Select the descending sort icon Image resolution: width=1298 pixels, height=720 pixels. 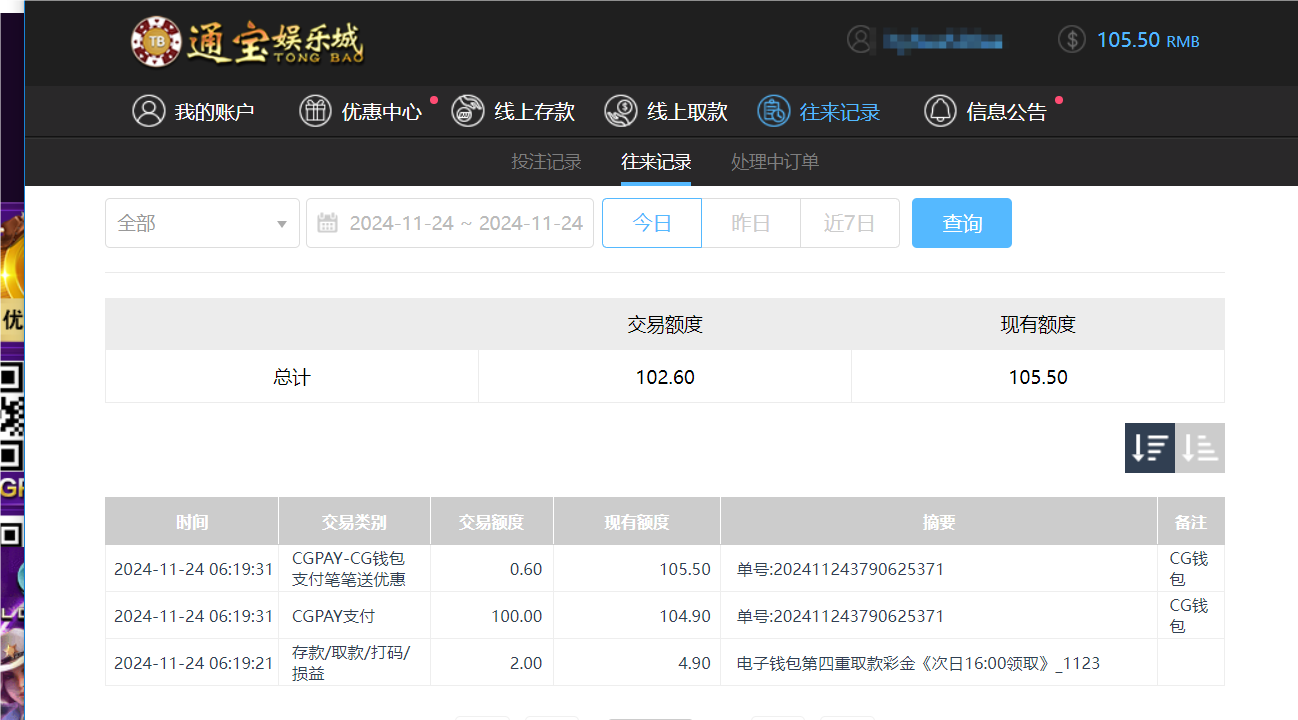(x=1149, y=448)
